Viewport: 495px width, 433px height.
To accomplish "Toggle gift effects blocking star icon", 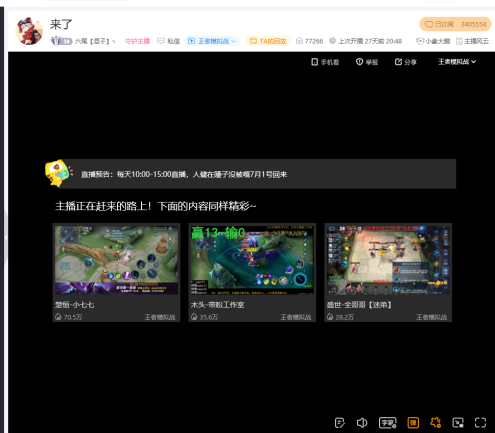I will 435,423.
